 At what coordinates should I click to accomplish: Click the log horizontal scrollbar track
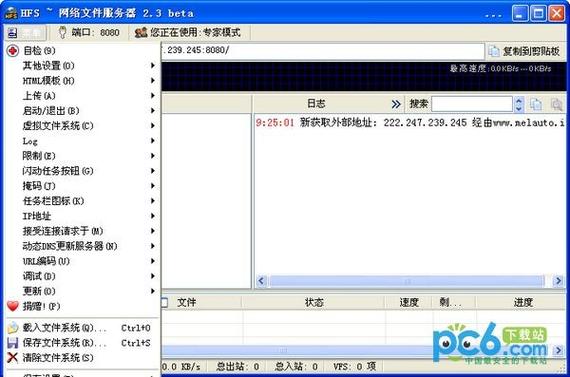pyautogui.click(x=407, y=281)
